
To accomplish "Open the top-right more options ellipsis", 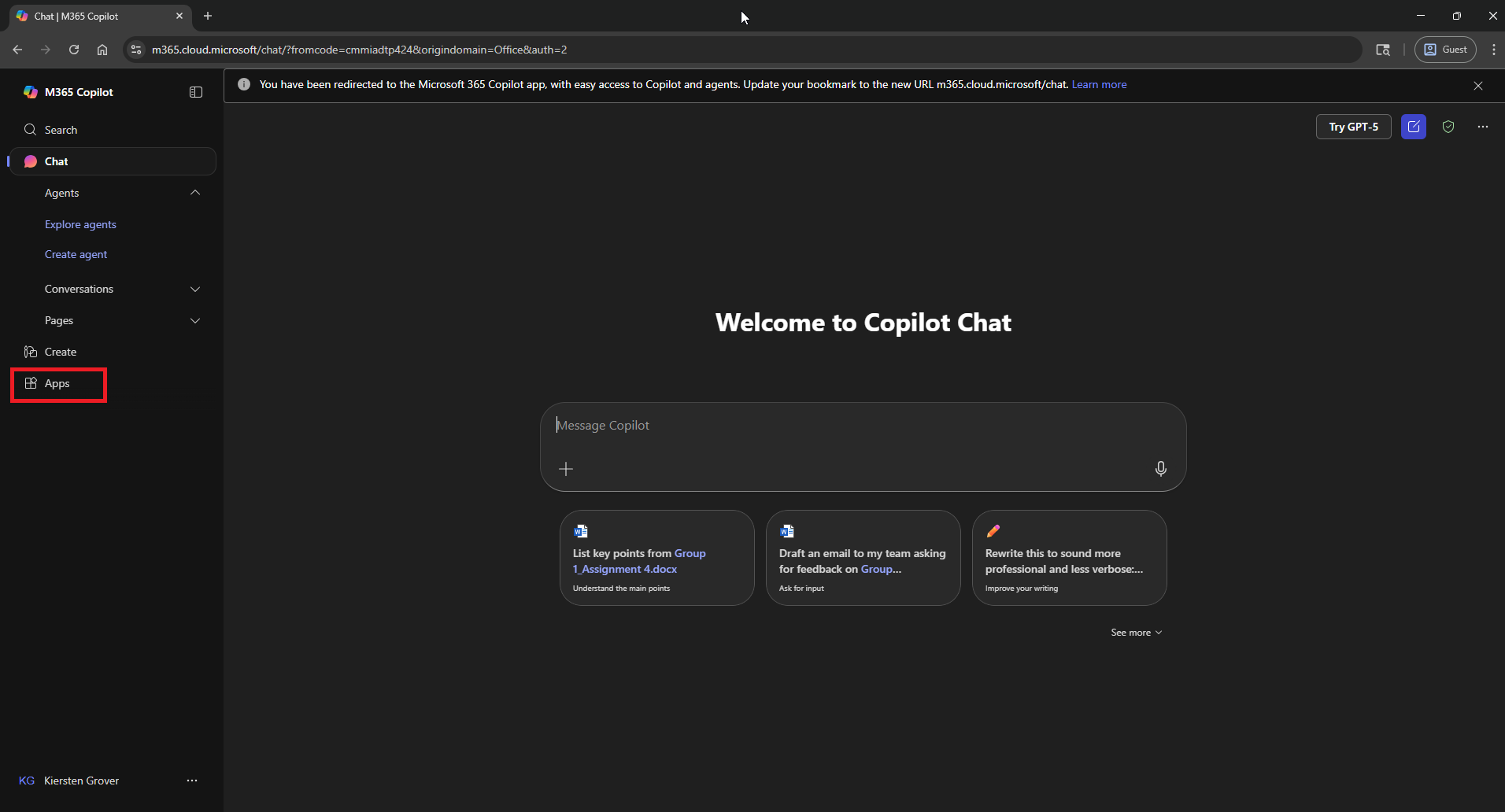I will [x=1482, y=127].
